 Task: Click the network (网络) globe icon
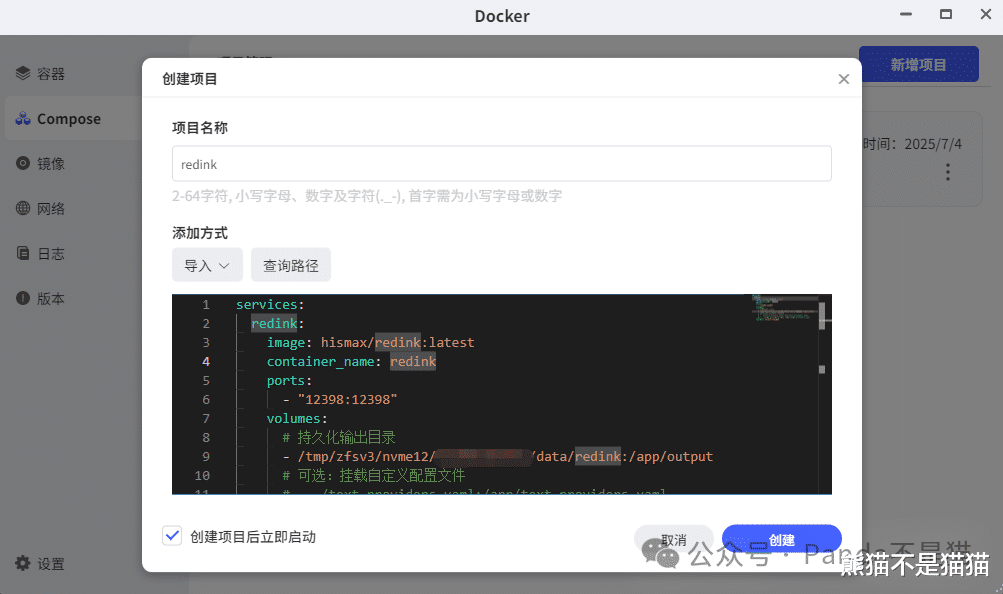coord(23,209)
